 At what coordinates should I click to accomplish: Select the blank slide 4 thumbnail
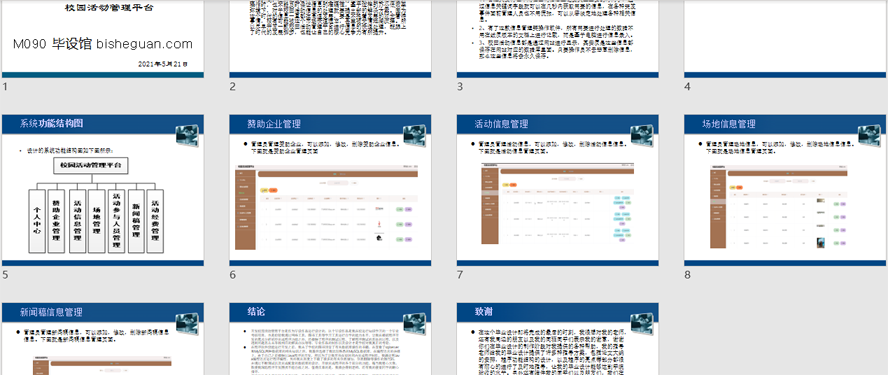click(785, 39)
